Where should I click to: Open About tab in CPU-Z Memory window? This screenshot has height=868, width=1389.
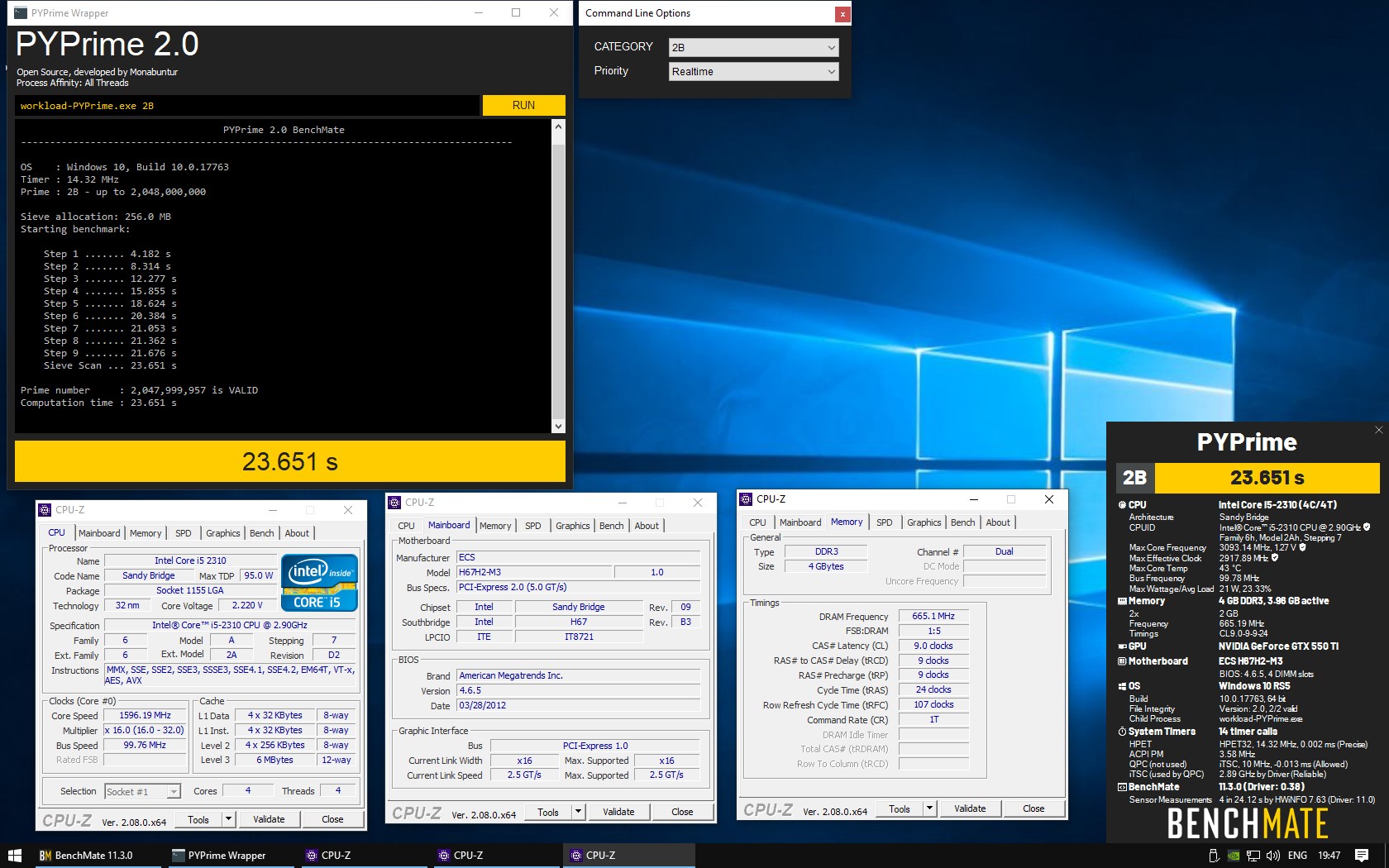[x=998, y=522]
